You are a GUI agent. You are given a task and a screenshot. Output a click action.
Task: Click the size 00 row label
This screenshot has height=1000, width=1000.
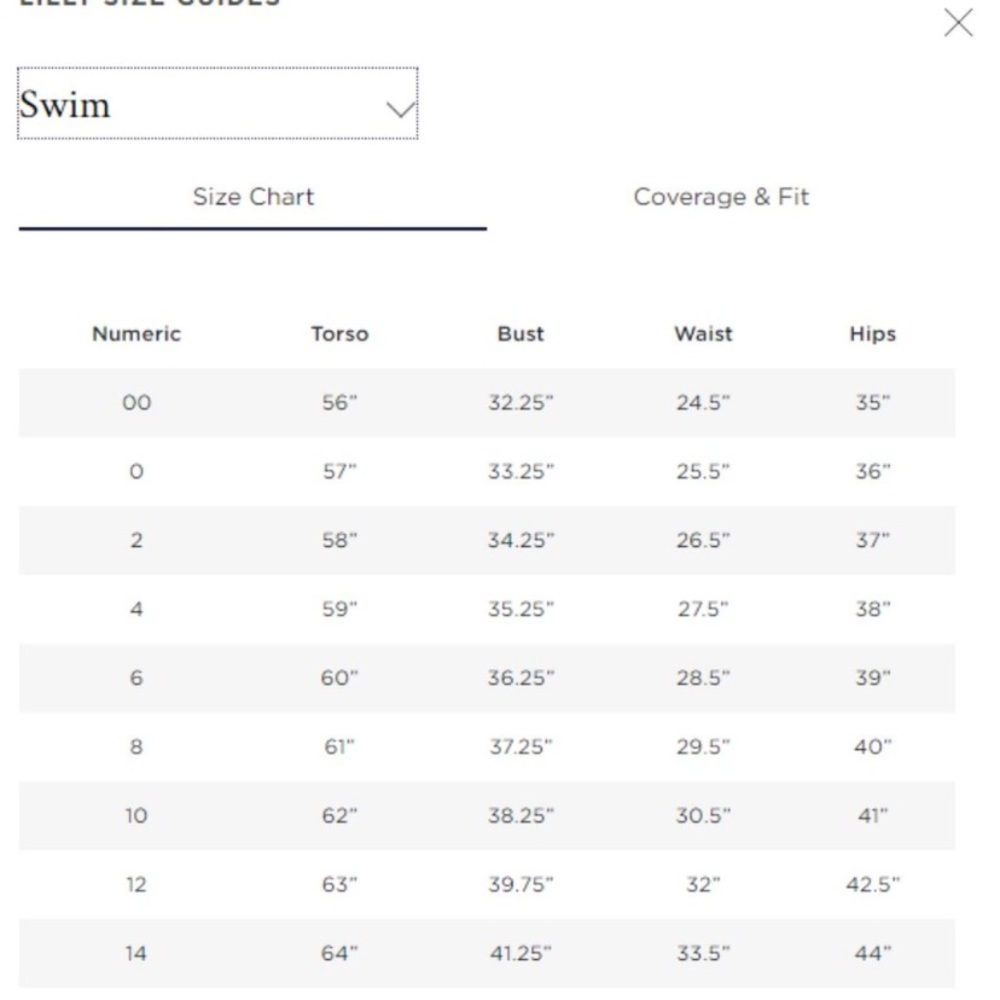point(136,403)
